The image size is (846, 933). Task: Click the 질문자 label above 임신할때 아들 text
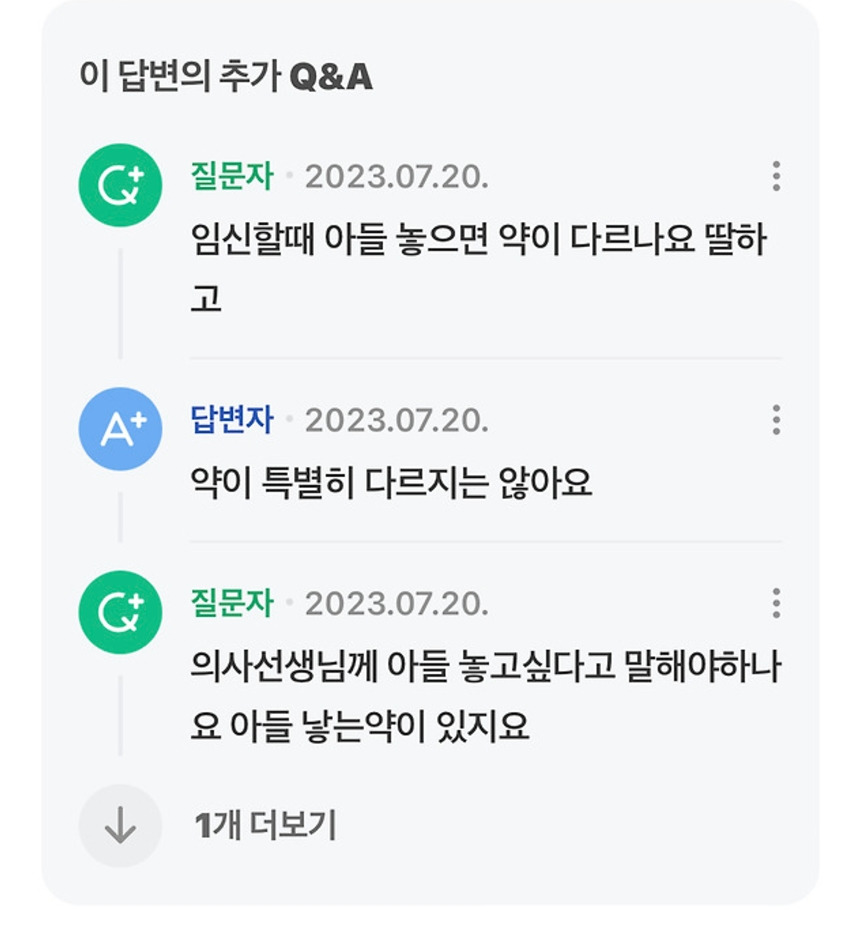(x=231, y=176)
